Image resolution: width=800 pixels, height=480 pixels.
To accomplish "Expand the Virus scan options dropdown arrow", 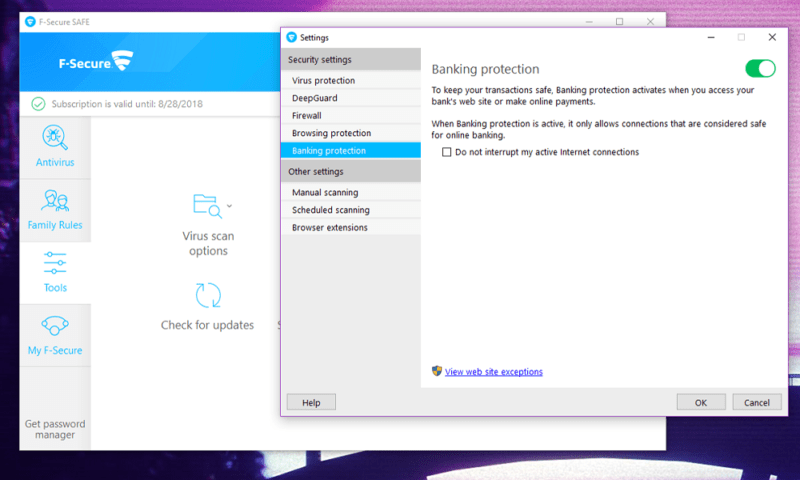I will (x=229, y=206).
